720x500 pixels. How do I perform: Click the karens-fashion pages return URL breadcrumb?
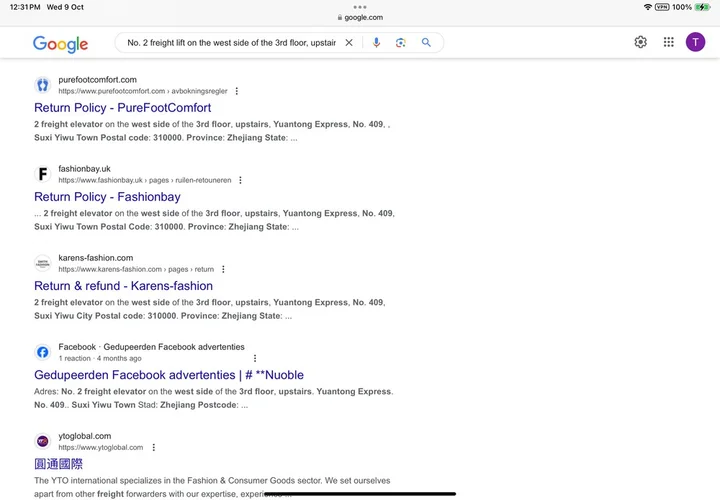click(x=136, y=269)
